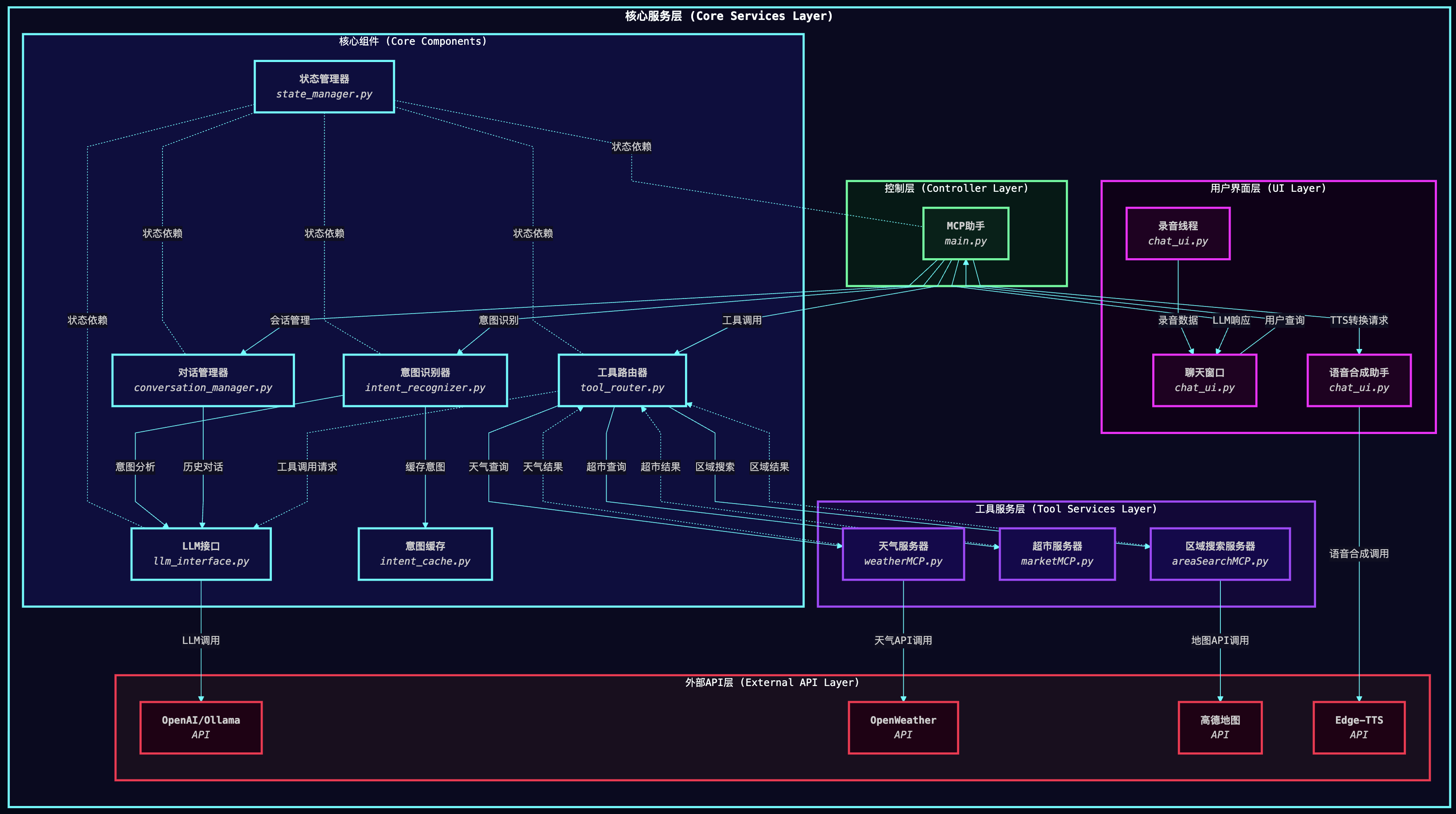Select the 外部API层 (External API Layer) title
Screen dimensions: 1456x814
(x=772, y=682)
